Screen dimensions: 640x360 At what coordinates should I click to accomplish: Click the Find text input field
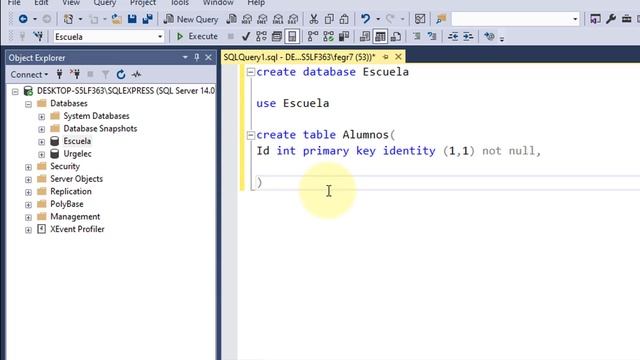click(511, 19)
